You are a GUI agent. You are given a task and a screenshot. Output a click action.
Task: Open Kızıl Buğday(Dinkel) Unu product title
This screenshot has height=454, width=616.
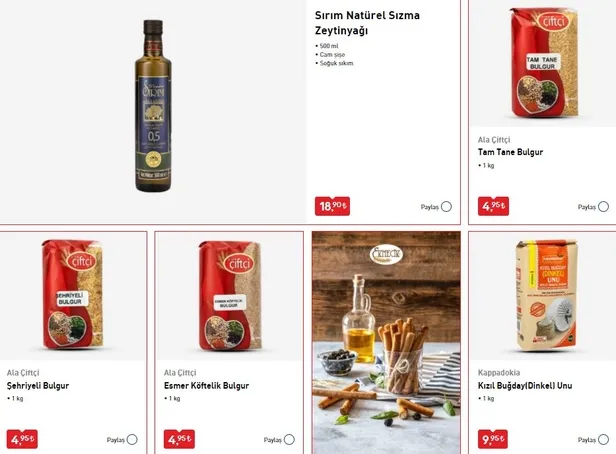click(x=525, y=386)
